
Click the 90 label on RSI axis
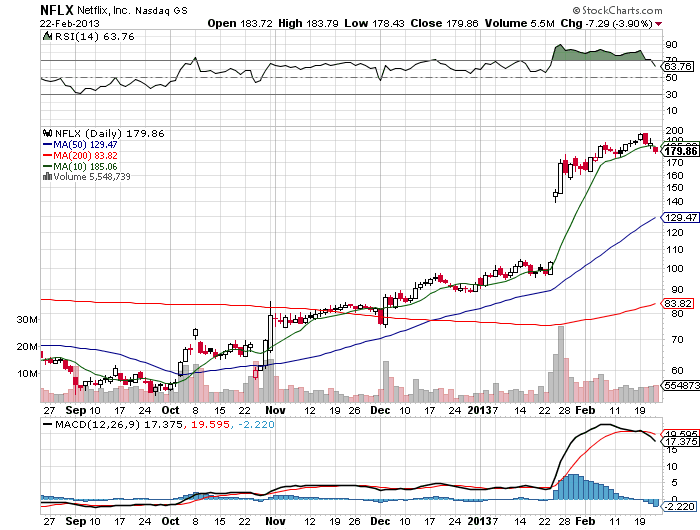pos(671,45)
